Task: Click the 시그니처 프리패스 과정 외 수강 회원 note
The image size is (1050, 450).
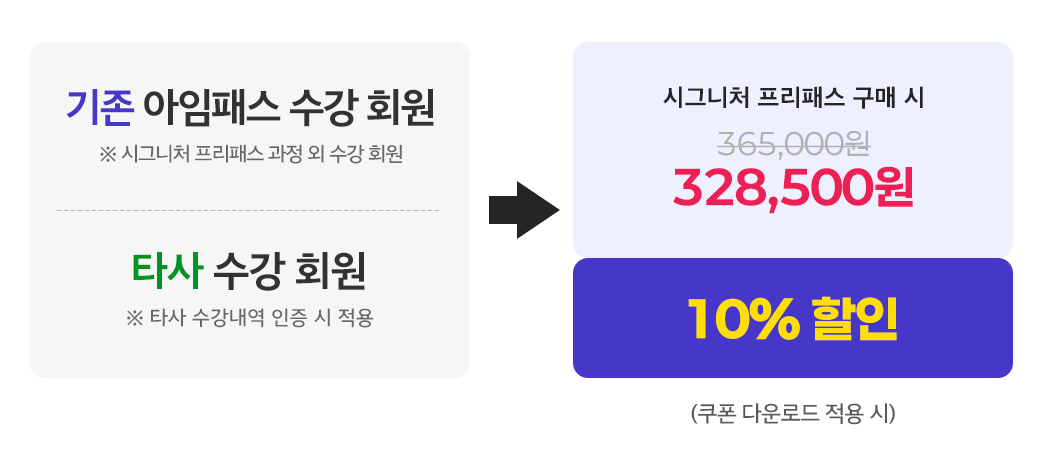Action: tap(250, 155)
